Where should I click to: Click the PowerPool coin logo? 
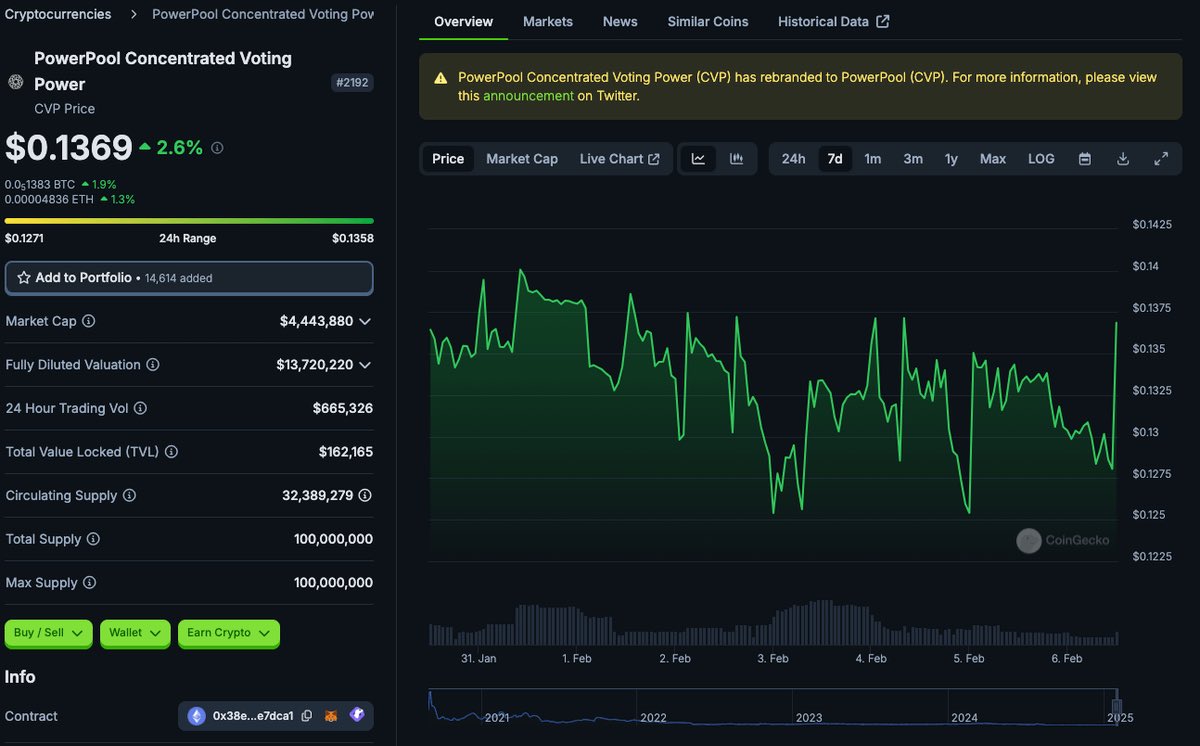point(15,82)
